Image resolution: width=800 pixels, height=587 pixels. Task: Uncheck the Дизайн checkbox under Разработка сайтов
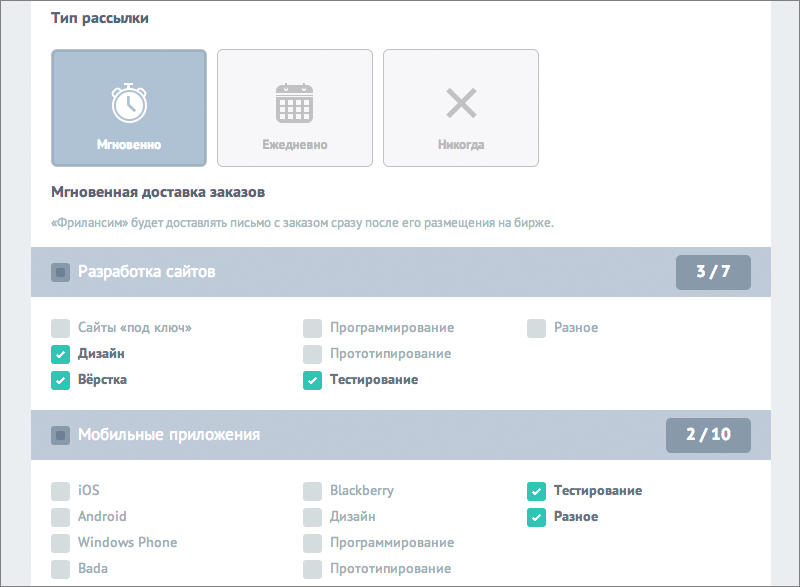click(x=60, y=354)
